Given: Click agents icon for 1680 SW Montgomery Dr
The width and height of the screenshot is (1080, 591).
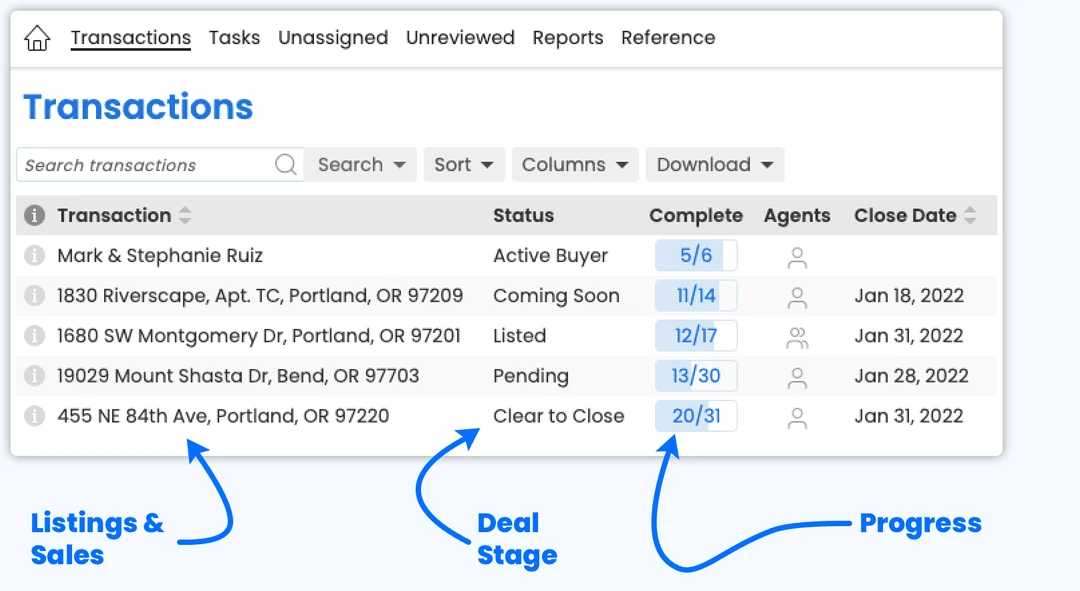Looking at the screenshot, I should coord(797,337).
